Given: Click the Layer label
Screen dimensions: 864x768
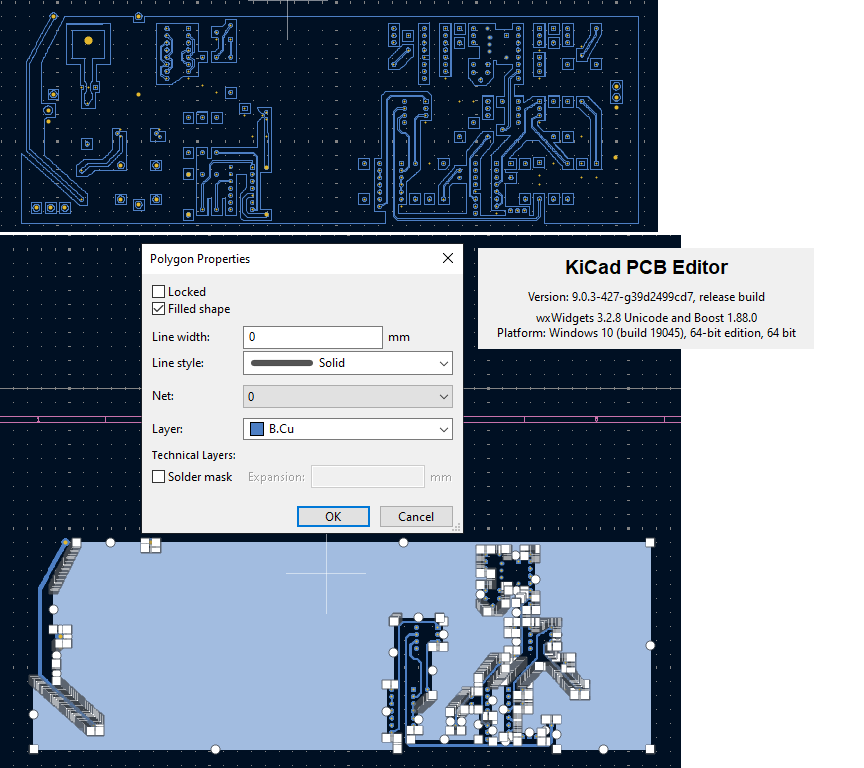Looking at the screenshot, I should [167, 429].
